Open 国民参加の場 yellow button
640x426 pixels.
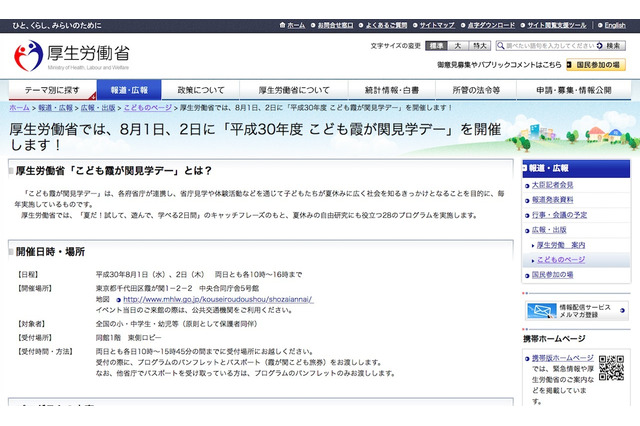coord(596,65)
